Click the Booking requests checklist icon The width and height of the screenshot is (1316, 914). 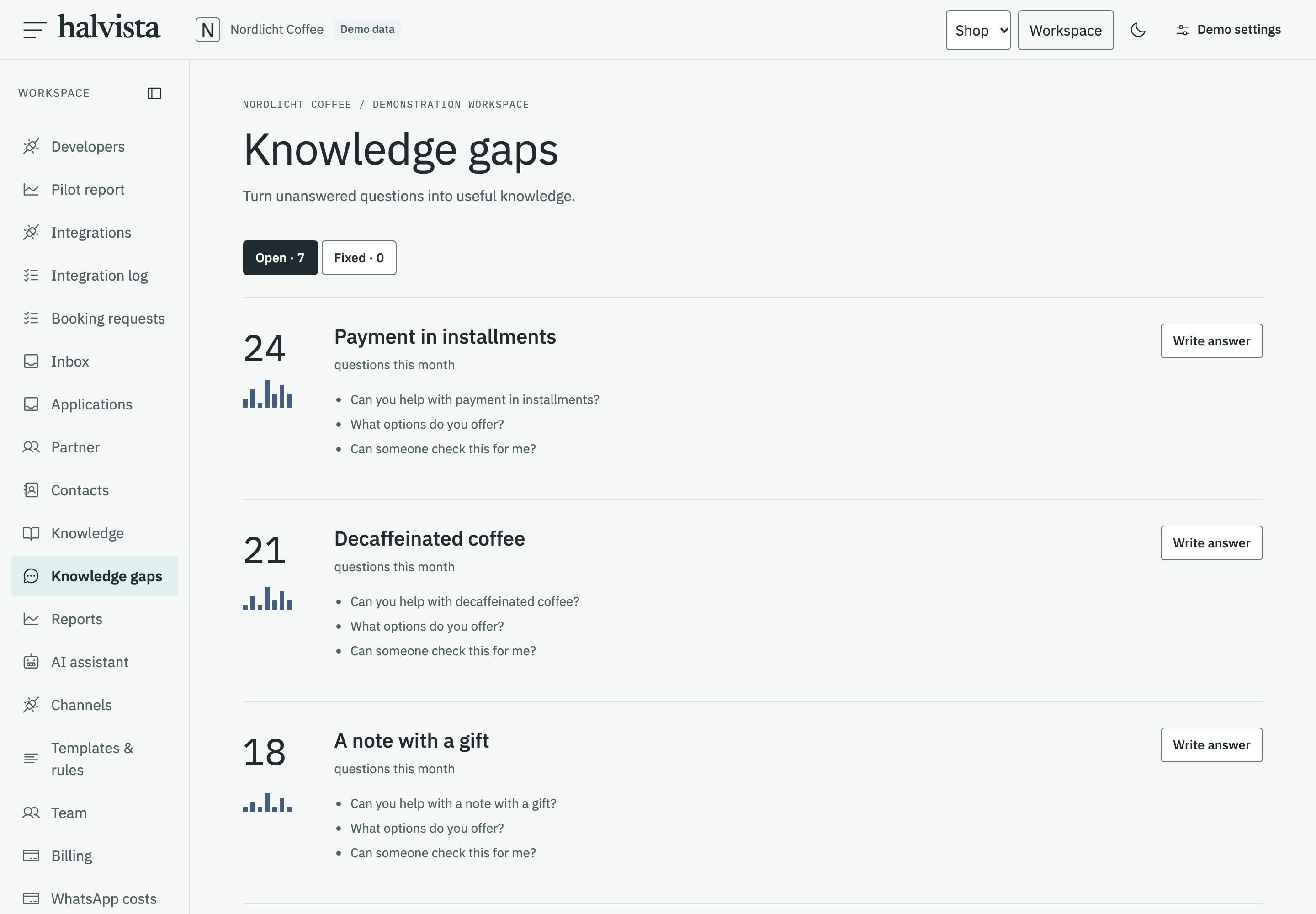coord(31,319)
